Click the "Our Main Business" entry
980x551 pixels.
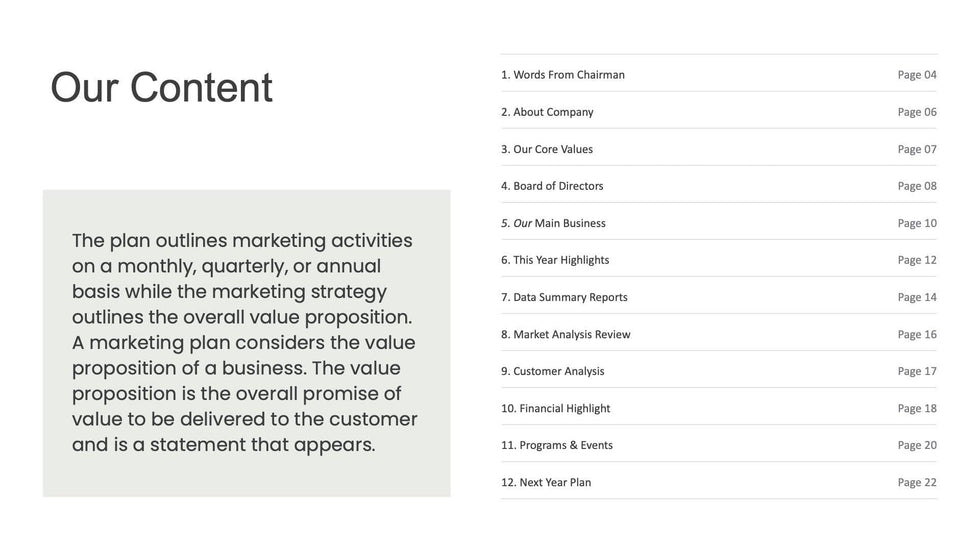click(553, 223)
